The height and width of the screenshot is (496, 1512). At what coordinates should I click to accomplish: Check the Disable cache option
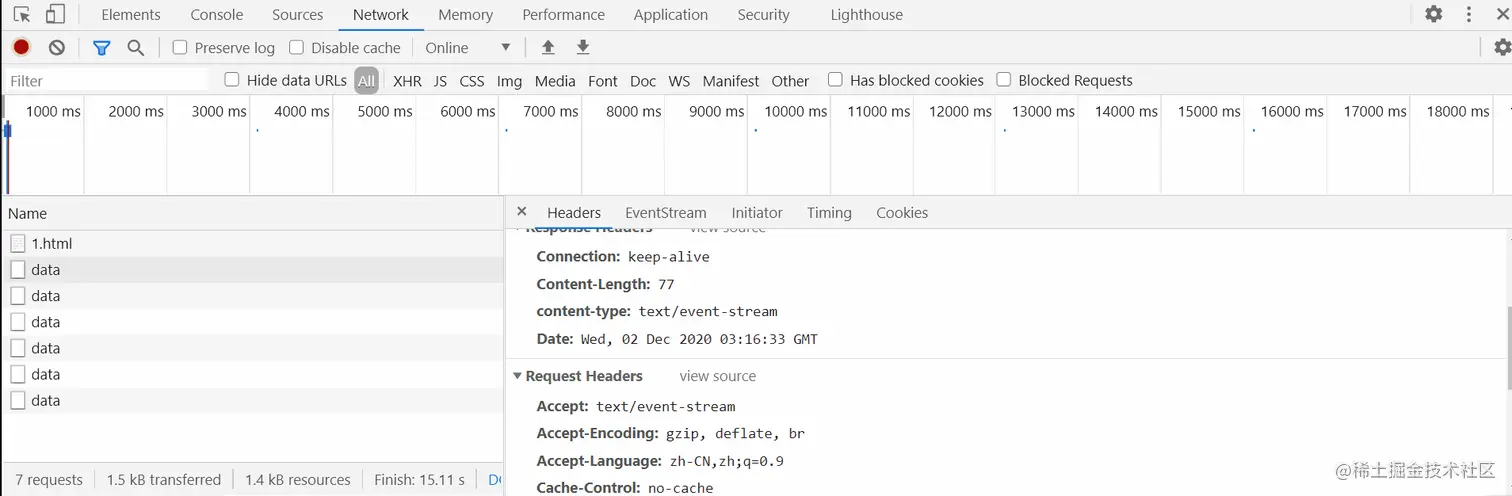[x=296, y=47]
